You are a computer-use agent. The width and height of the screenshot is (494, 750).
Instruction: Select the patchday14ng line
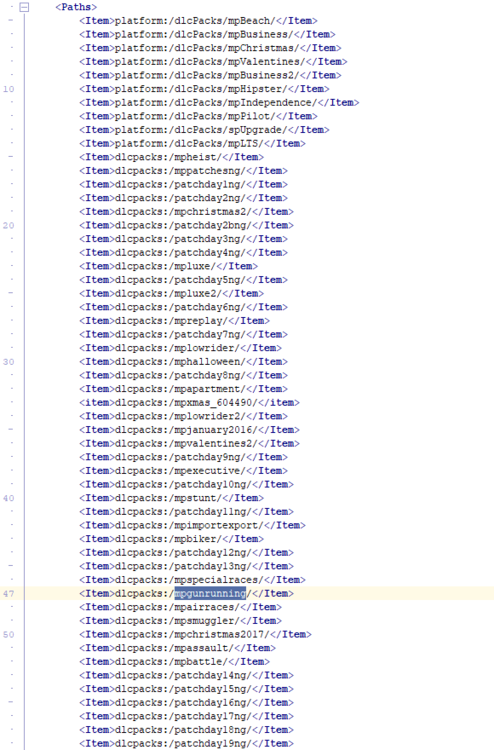coord(187,675)
